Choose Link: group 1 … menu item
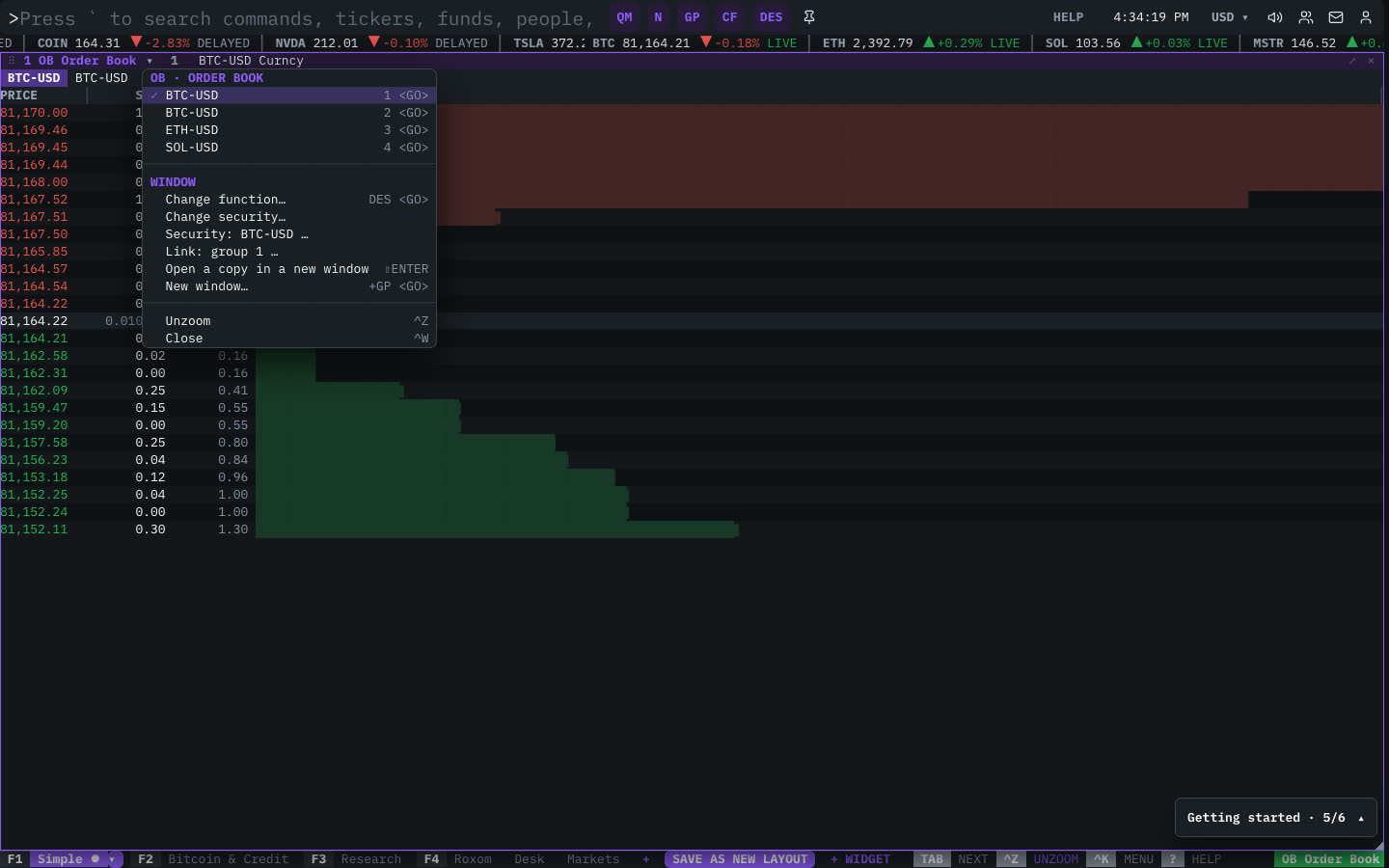Screen dimensions: 1389x868 (289, 252)
